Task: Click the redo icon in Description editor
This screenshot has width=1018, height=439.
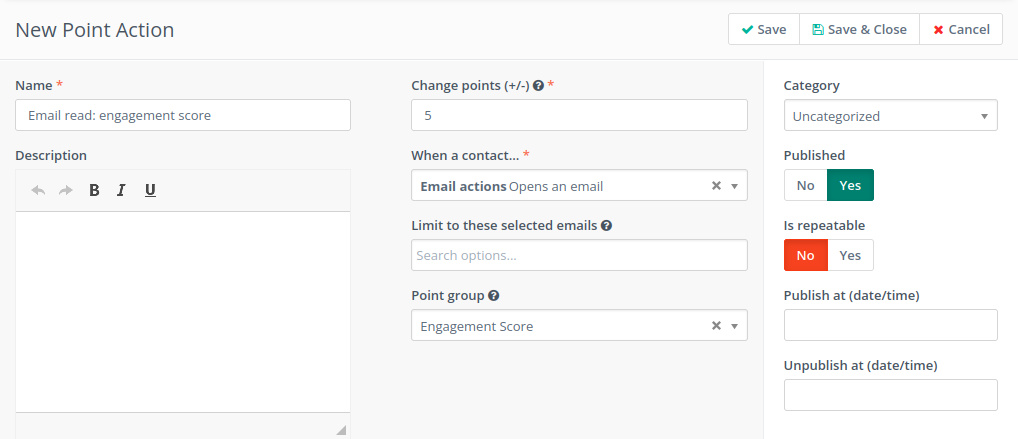Action: 66,190
